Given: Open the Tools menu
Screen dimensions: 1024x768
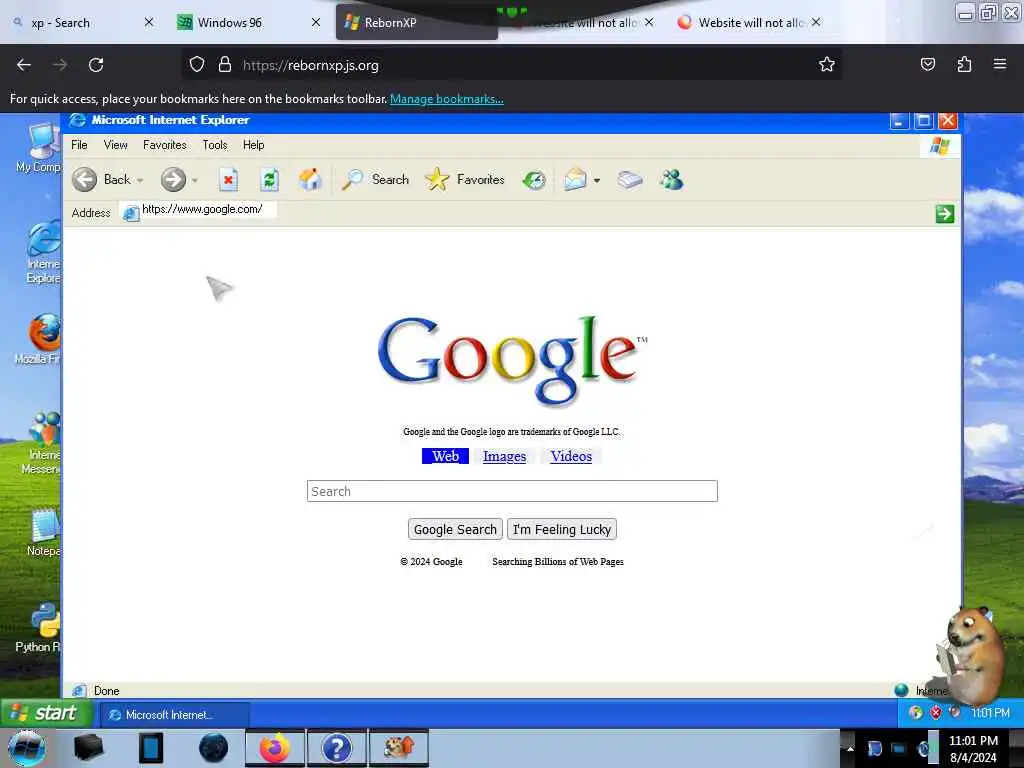Looking at the screenshot, I should [215, 145].
